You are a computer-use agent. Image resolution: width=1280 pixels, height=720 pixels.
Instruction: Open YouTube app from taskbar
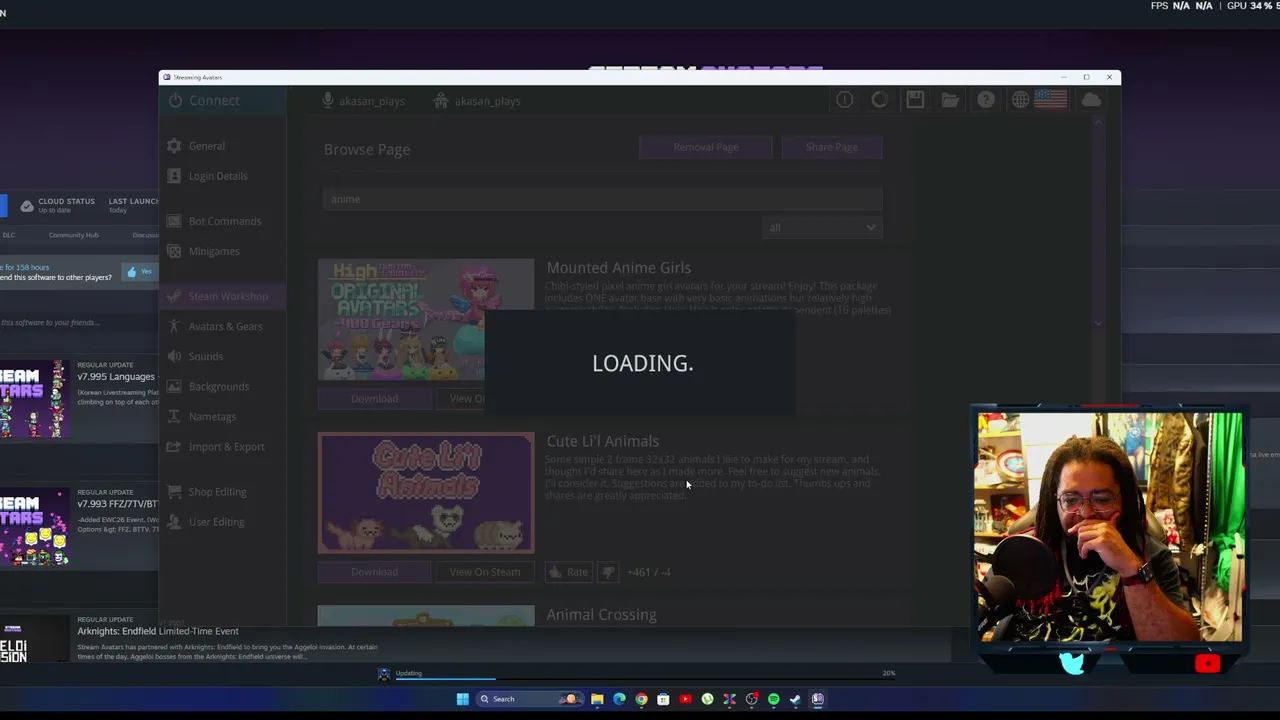click(685, 699)
